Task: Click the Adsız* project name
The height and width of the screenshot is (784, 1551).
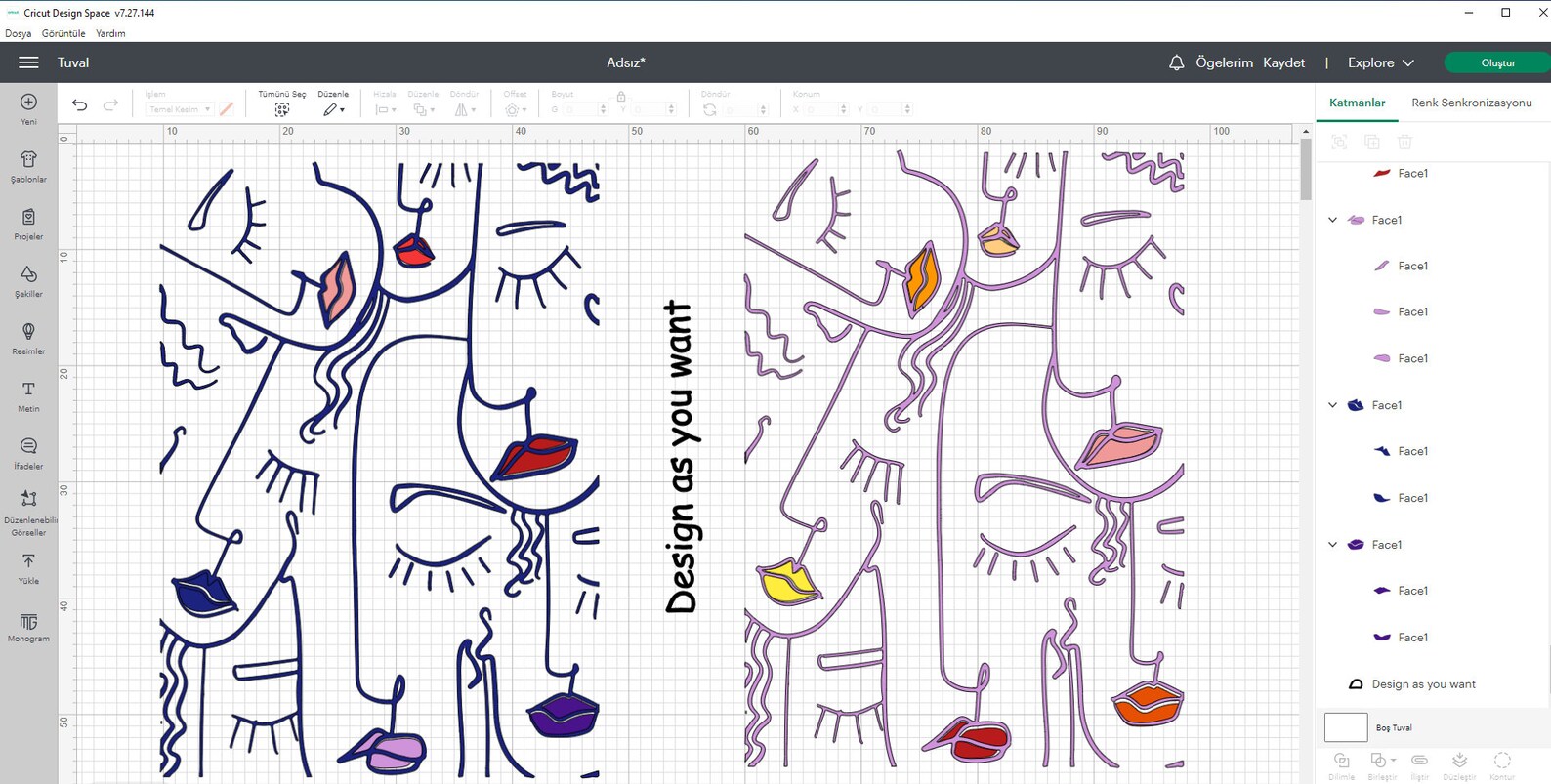Action: pyautogui.click(x=626, y=62)
